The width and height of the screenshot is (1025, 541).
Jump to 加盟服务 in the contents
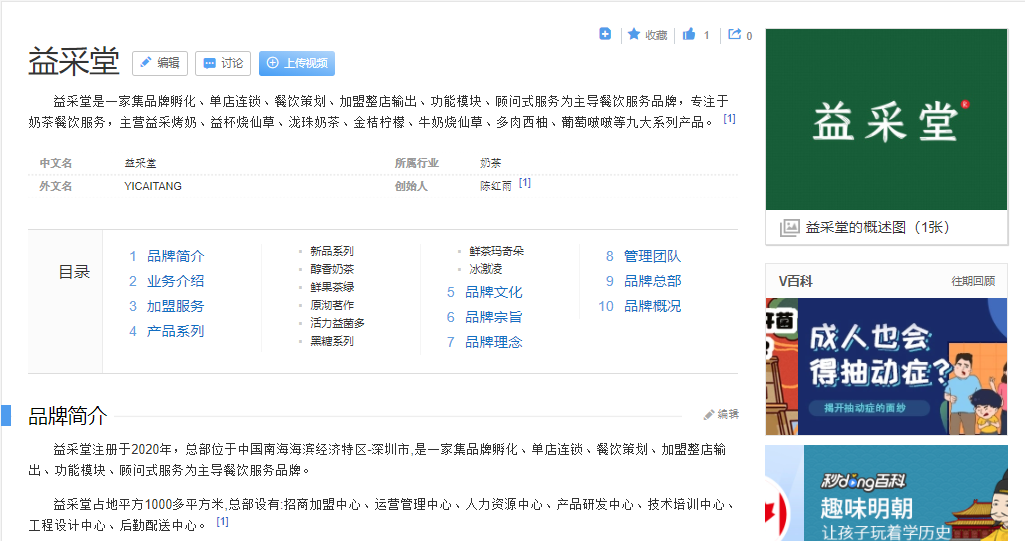coord(175,306)
